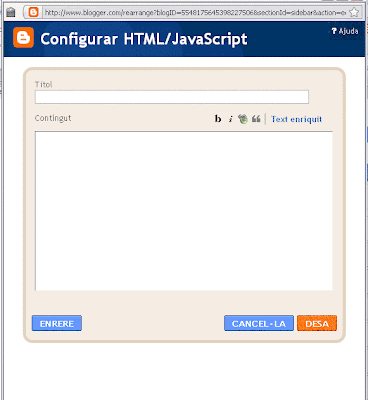This screenshot has height=400, width=368.
Task: Focus the Títol text input field
Action: point(172,97)
